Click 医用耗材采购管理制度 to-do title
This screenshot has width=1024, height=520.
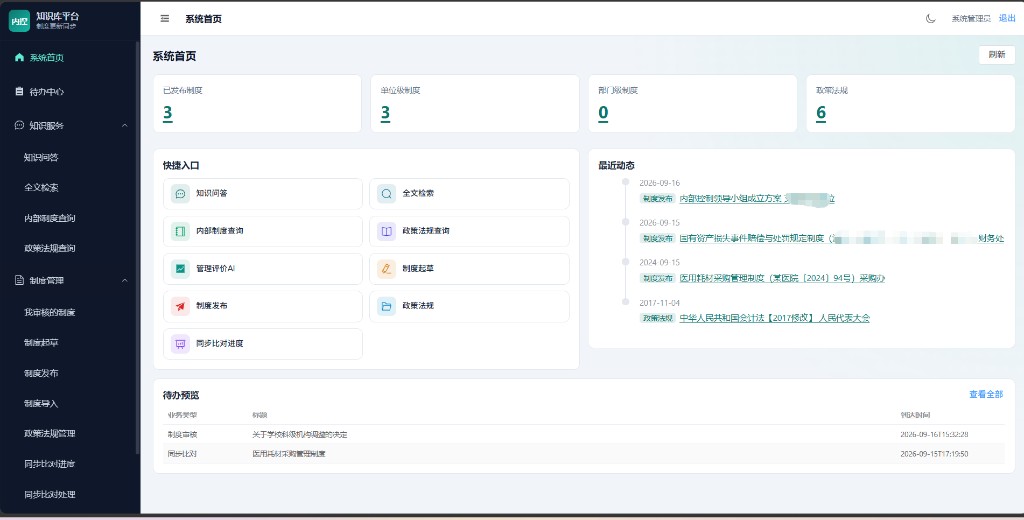289,453
